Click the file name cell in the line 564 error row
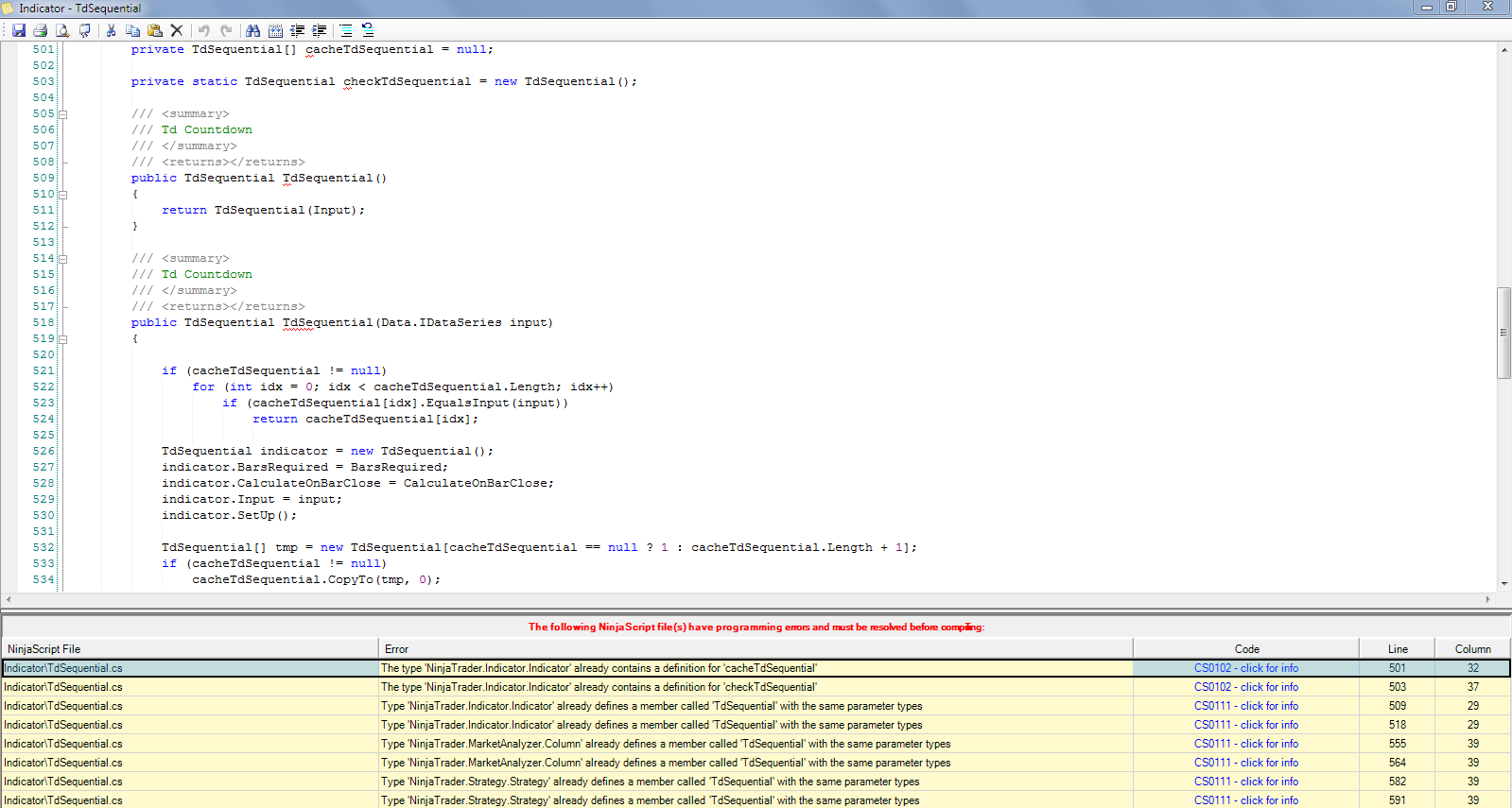The image size is (1512, 808). (x=189, y=763)
